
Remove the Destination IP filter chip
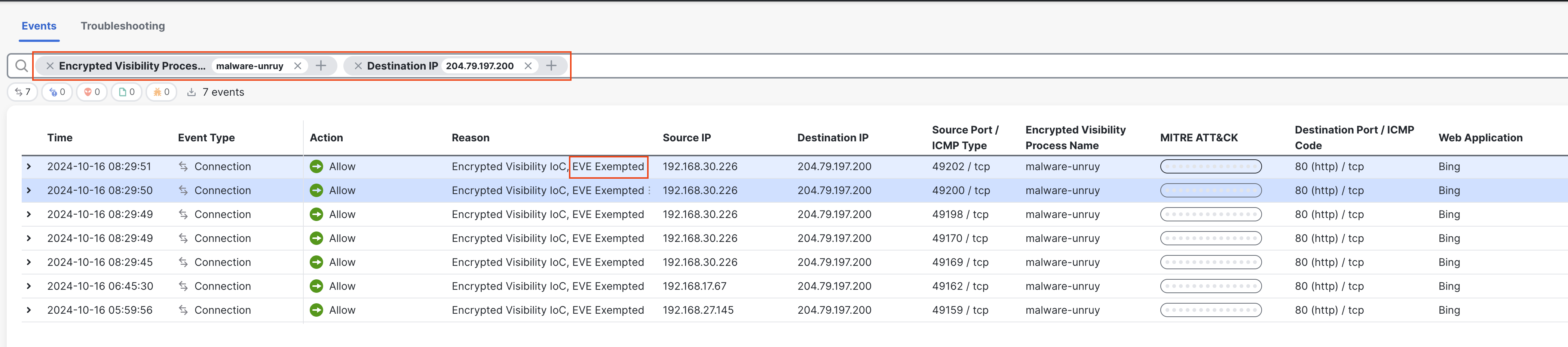[358, 66]
